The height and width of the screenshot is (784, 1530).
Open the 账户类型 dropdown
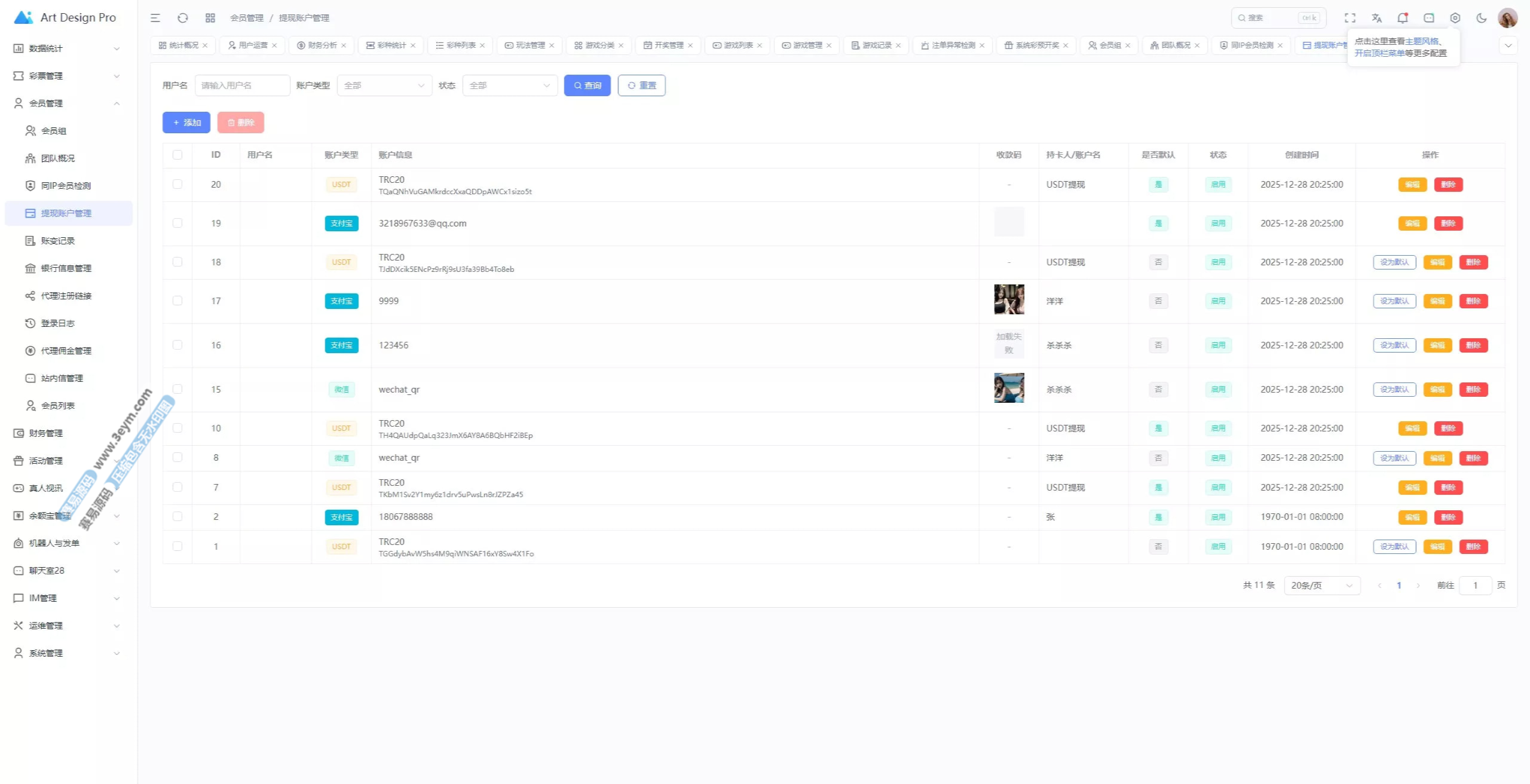click(x=384, y=85)
